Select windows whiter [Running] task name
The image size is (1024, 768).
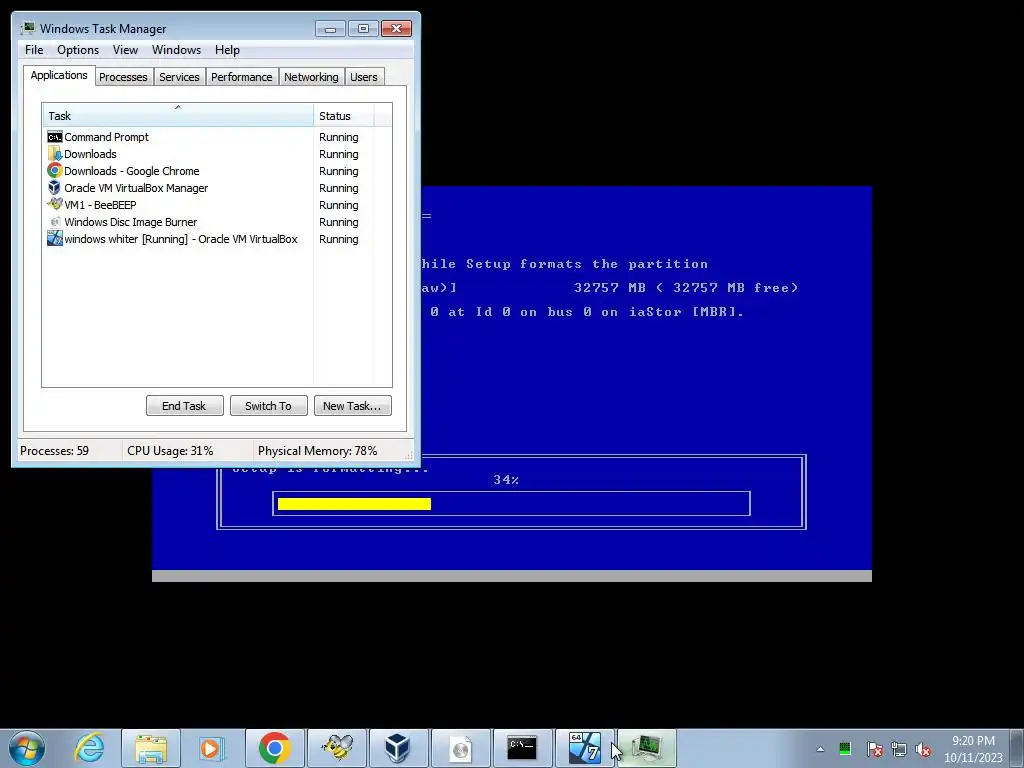[181, 239]
